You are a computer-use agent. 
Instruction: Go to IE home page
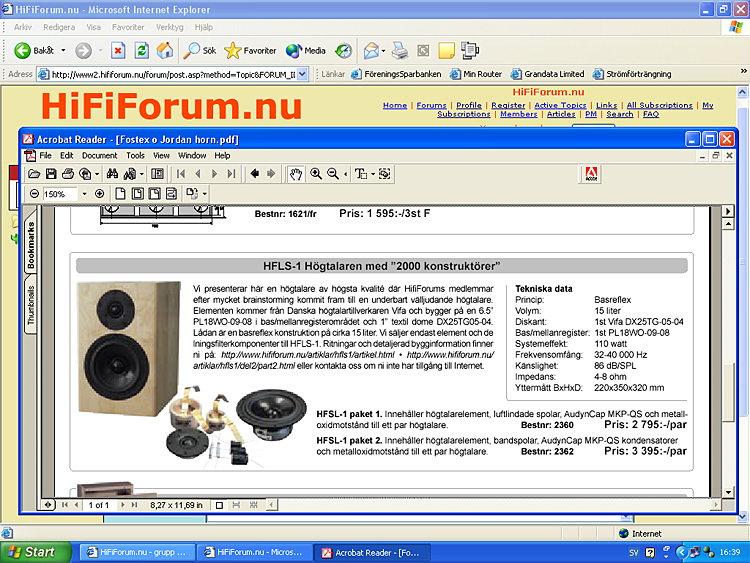pos(165,50)
